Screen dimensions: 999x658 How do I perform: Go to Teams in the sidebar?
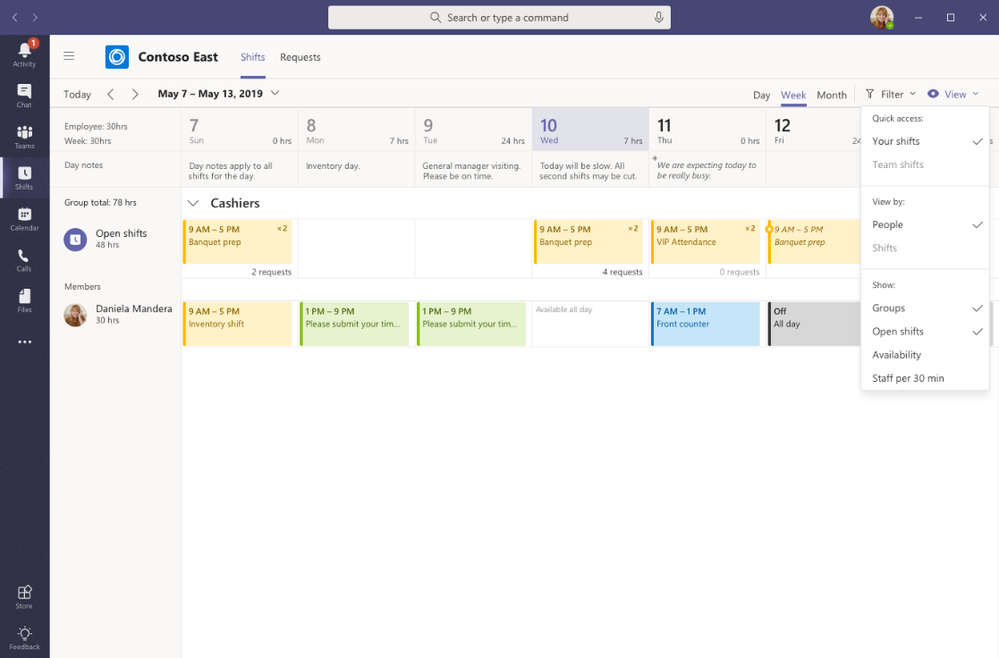tap(24, 136)
